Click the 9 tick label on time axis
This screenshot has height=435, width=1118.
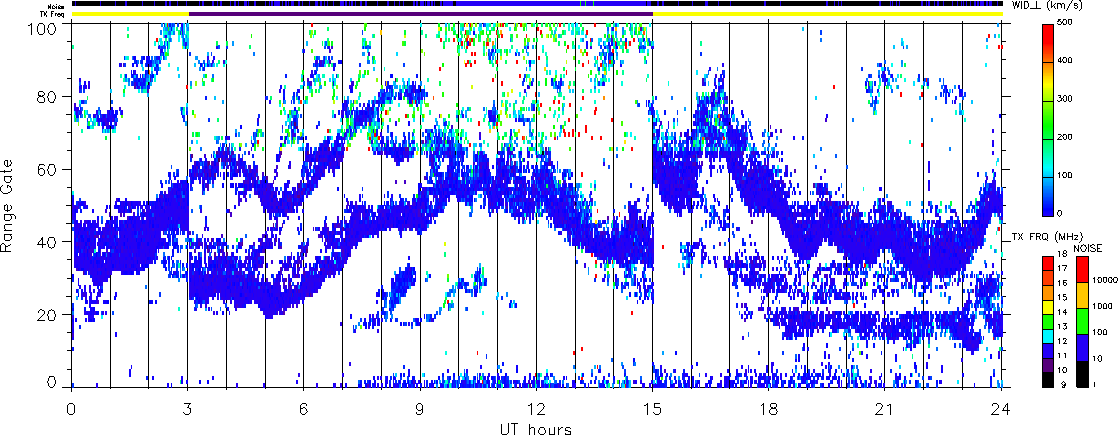[420, 410]
